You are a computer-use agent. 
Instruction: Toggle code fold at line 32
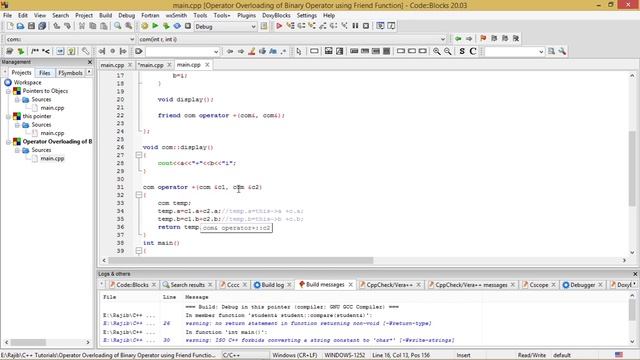pos(139,195)
